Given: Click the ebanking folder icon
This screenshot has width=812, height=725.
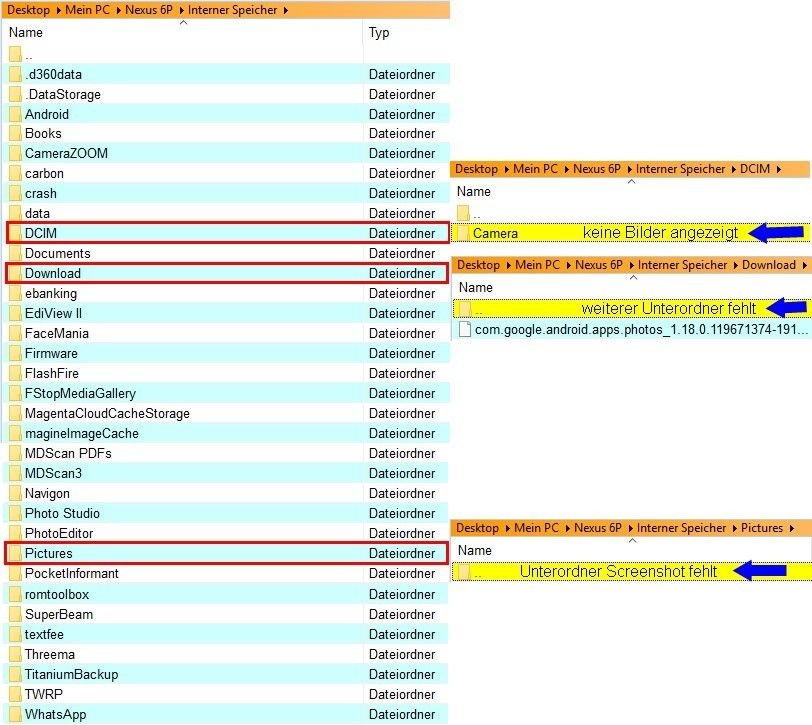Looking at the screenshot, I should [15, 293].
